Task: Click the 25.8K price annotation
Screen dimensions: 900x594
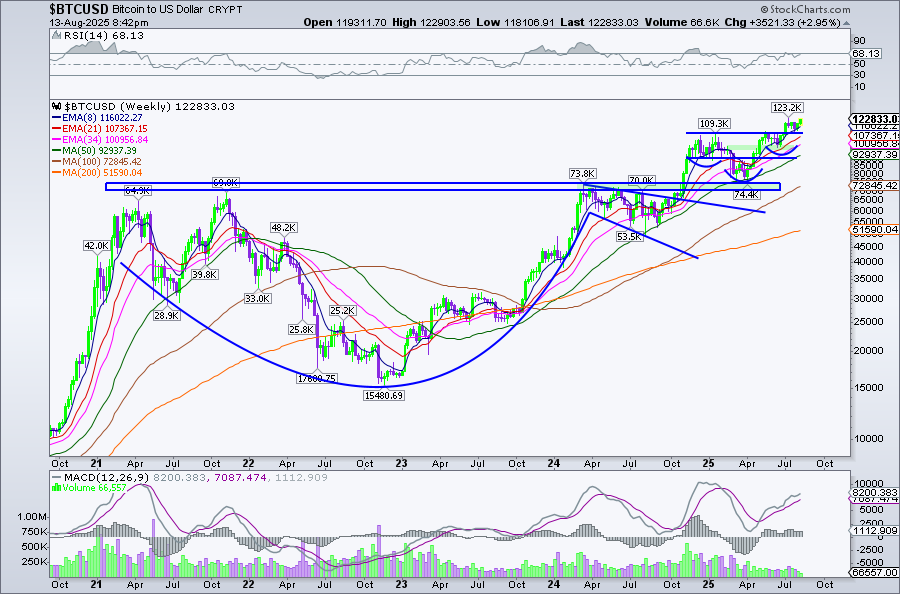Action: point(302,329)
